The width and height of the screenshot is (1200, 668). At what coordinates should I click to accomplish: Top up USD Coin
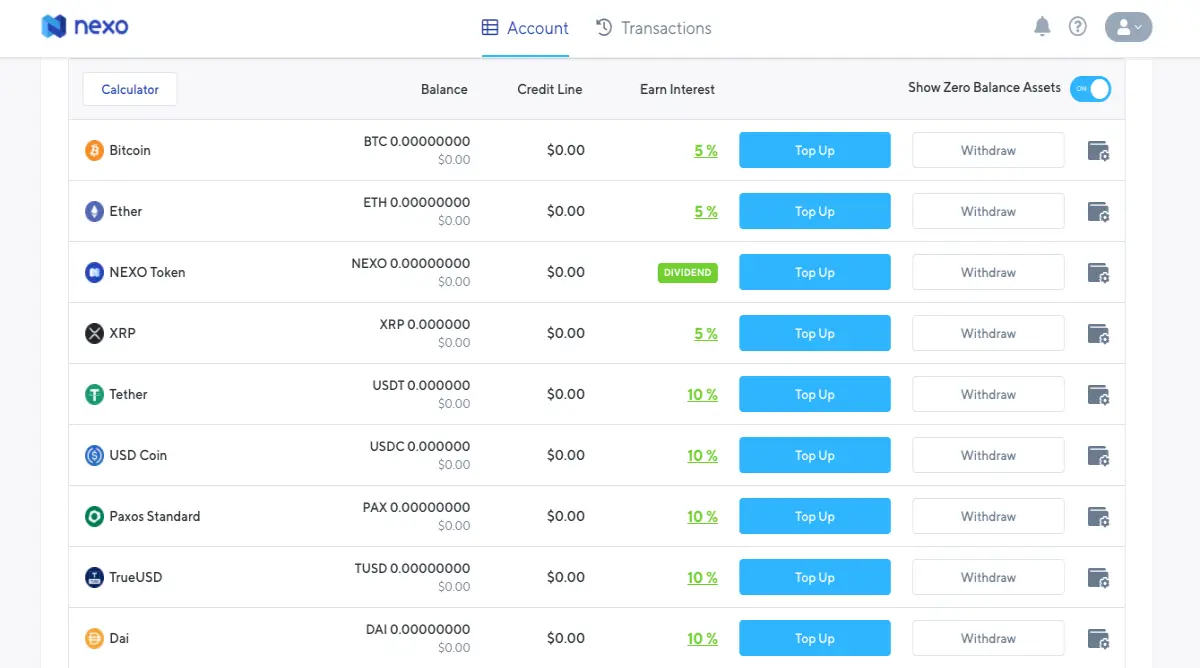(815, 455)
